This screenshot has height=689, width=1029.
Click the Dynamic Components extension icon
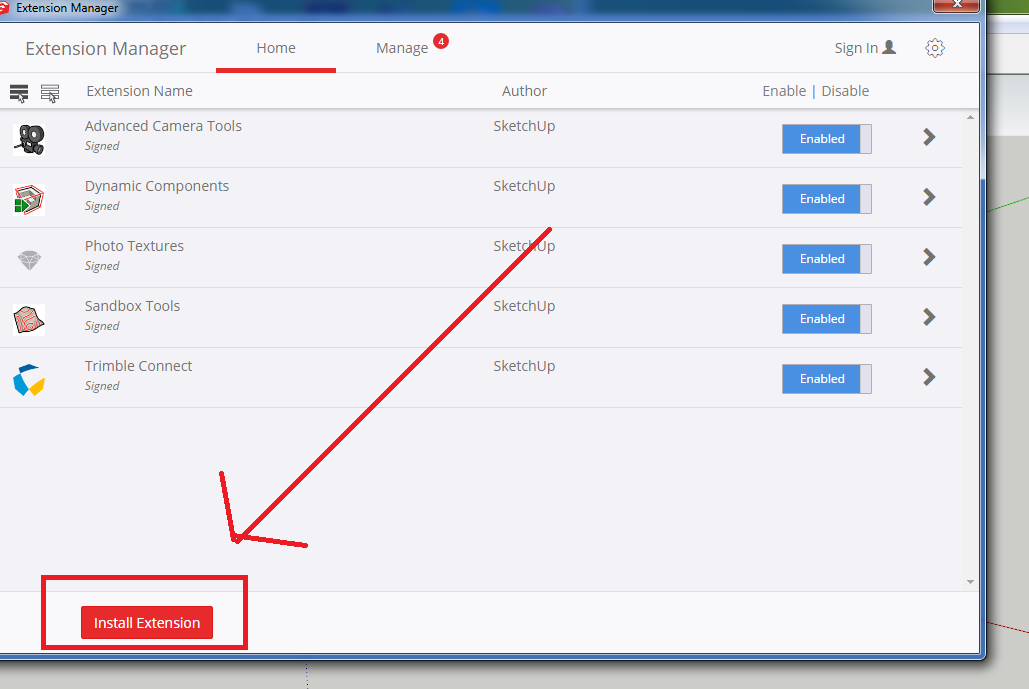[28, 198]
